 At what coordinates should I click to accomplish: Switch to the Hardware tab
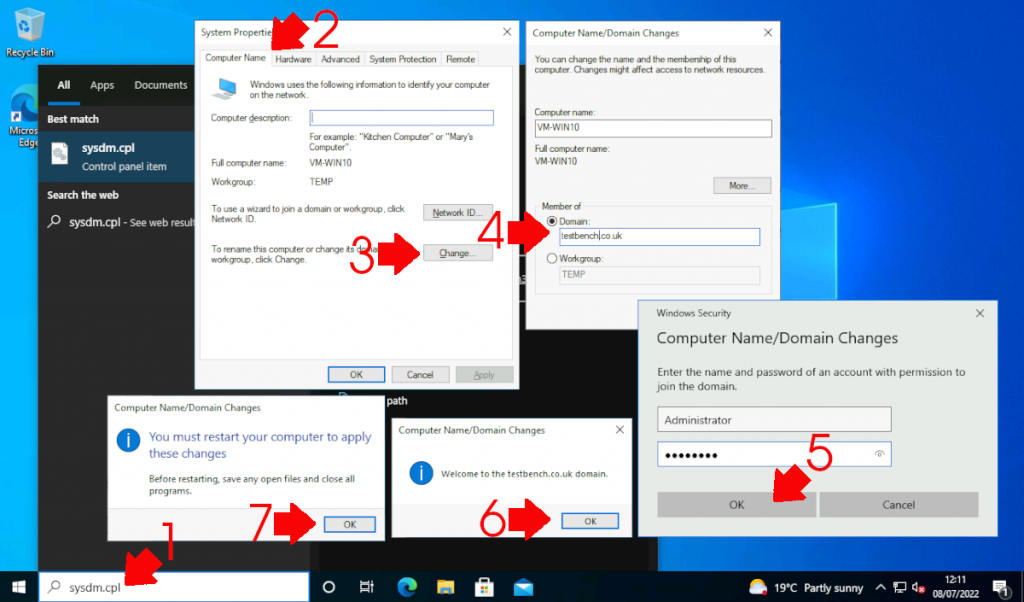[x=293, y=59]
